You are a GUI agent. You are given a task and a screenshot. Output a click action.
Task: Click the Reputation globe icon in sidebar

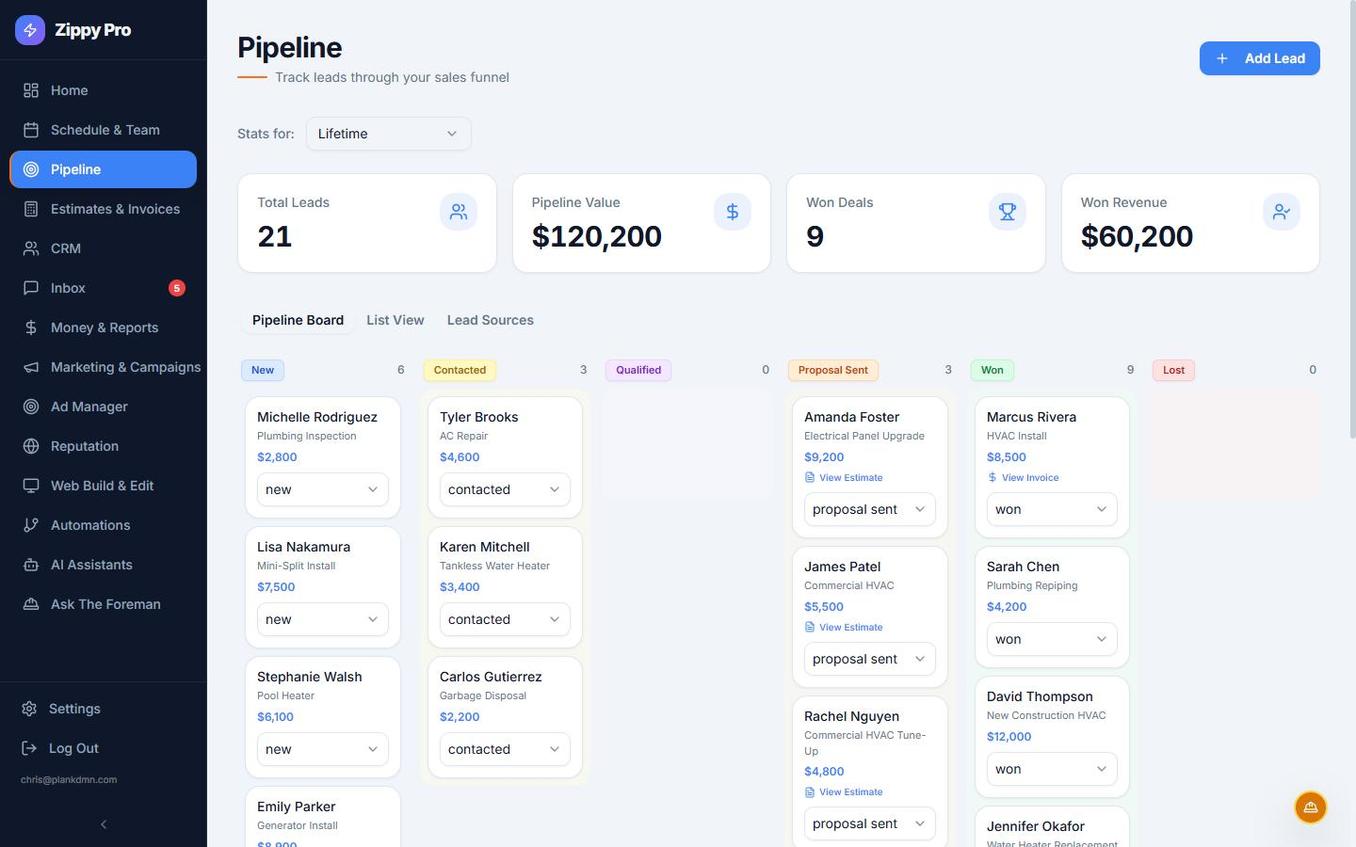[31, 446]
